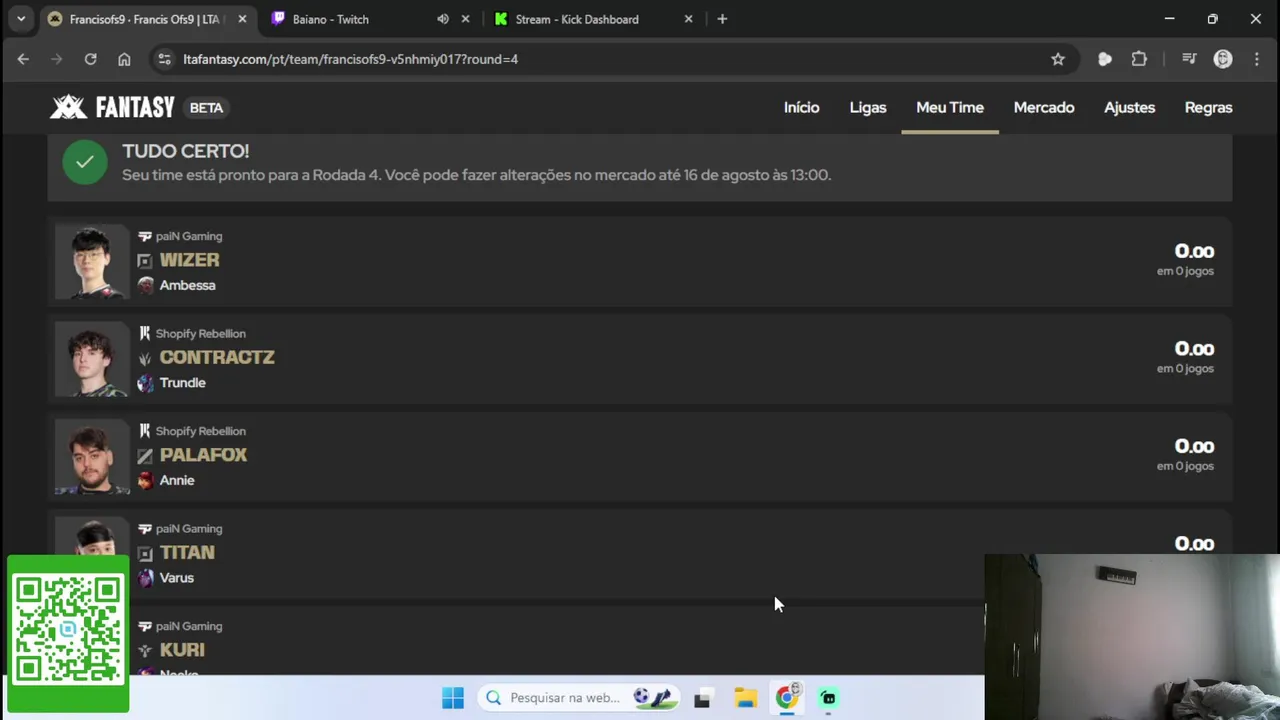Screen dimensions: 1280x720
Task: Click the top lane role icon by WIZER
Action: click(x=145, y=261)
